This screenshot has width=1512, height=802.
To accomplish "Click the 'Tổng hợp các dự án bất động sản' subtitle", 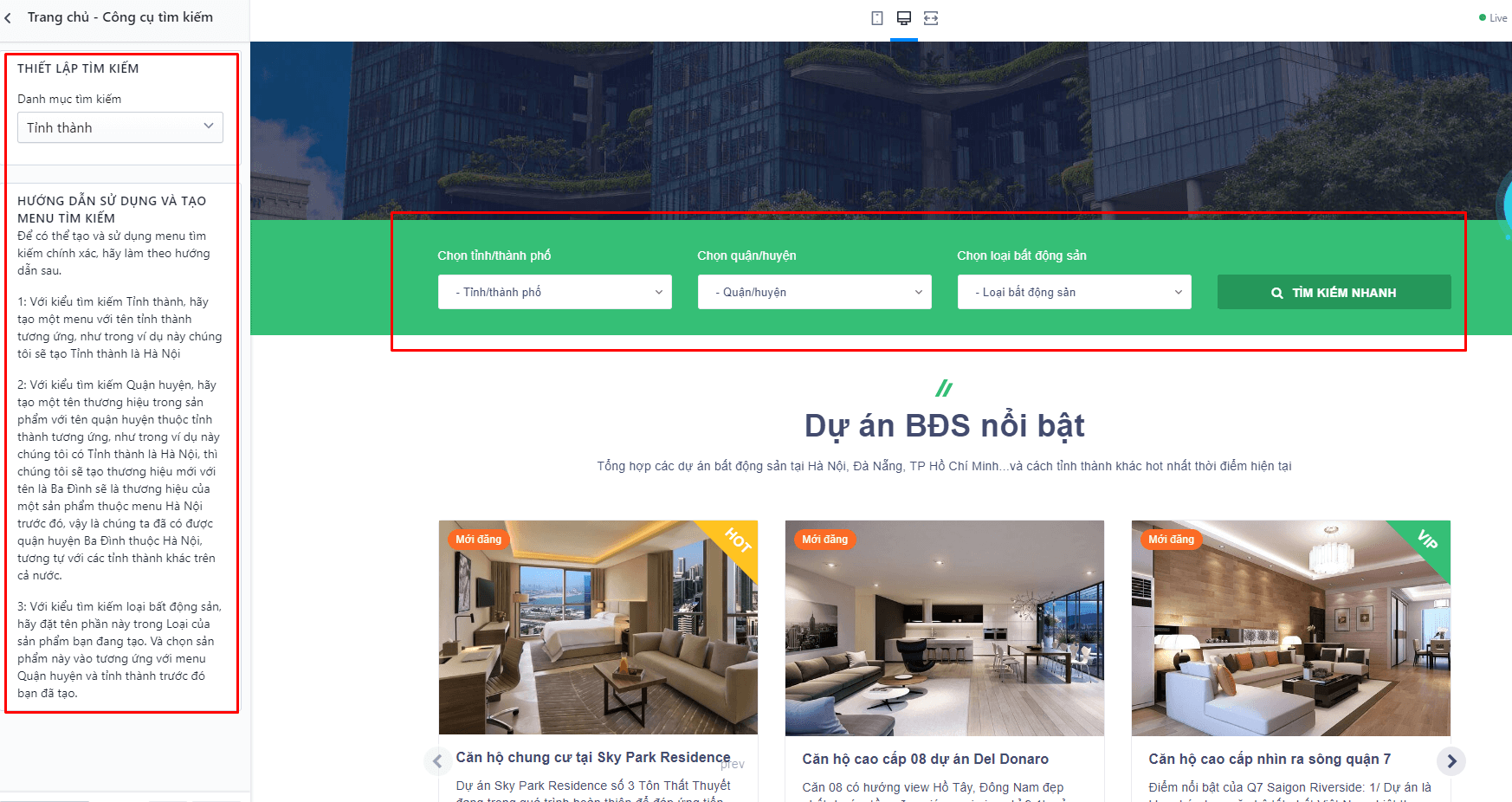I will tap(944, 466).
